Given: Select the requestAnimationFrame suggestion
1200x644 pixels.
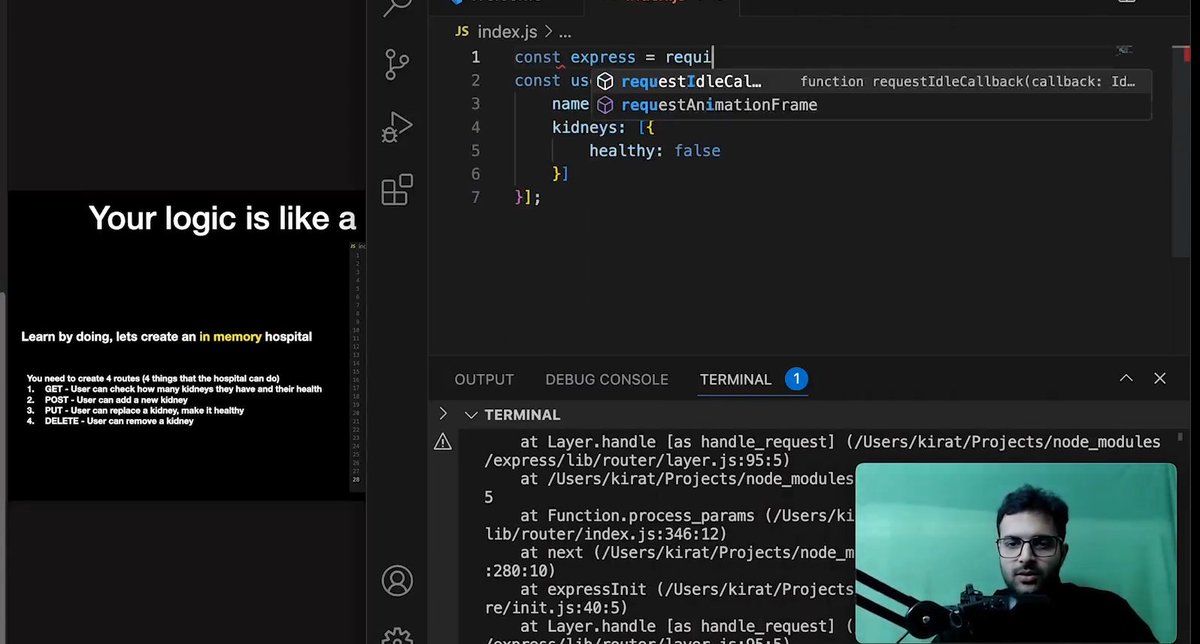Looking at the screenshot, I should point(871,105).
